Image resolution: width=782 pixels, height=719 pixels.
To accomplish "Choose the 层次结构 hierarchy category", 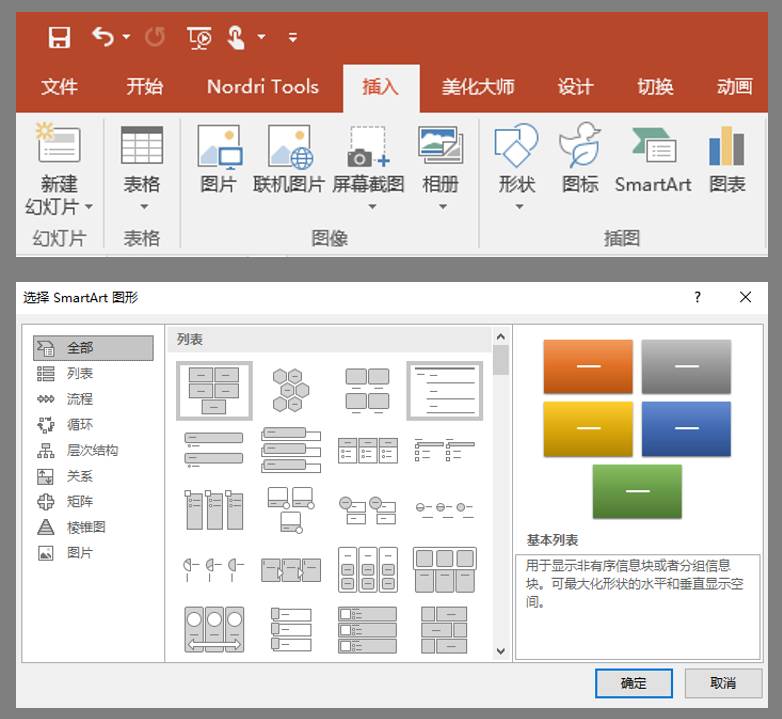I will point(92,450).
